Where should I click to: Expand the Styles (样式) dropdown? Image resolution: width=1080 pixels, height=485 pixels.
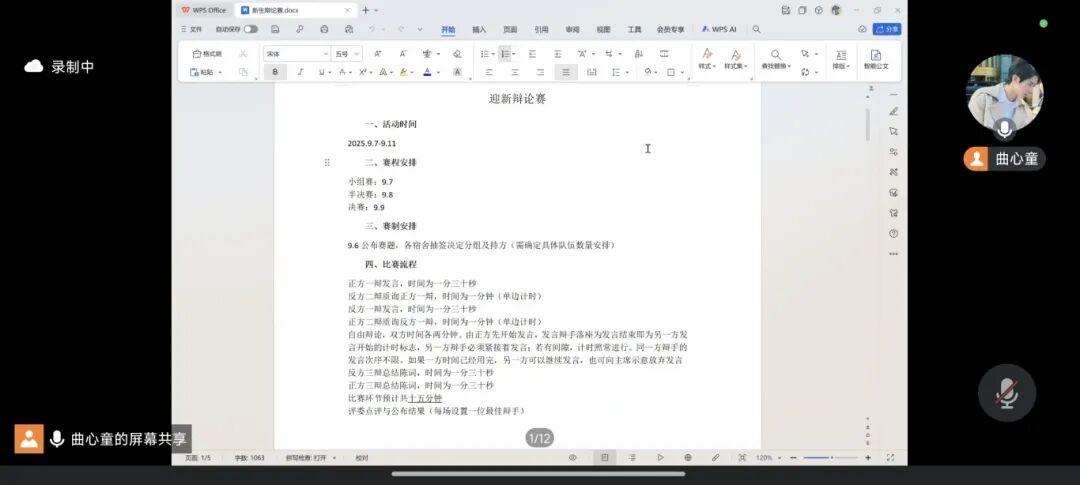707,59
